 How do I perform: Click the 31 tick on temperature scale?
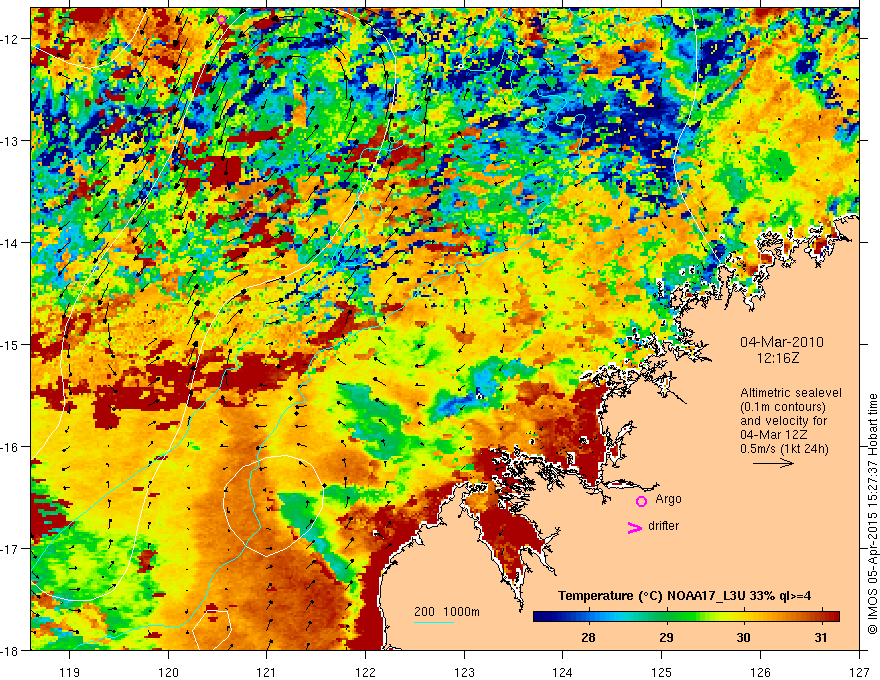coord(821,637)
